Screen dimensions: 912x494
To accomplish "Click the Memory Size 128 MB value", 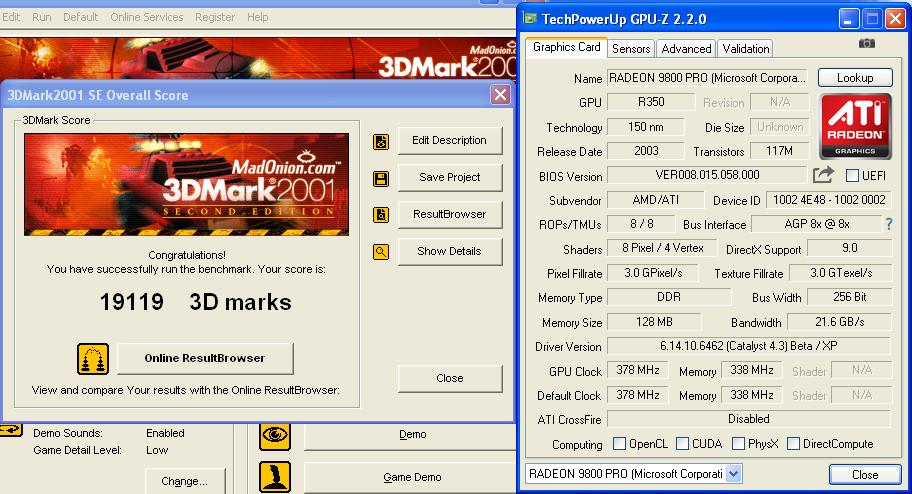I will 654,322.
